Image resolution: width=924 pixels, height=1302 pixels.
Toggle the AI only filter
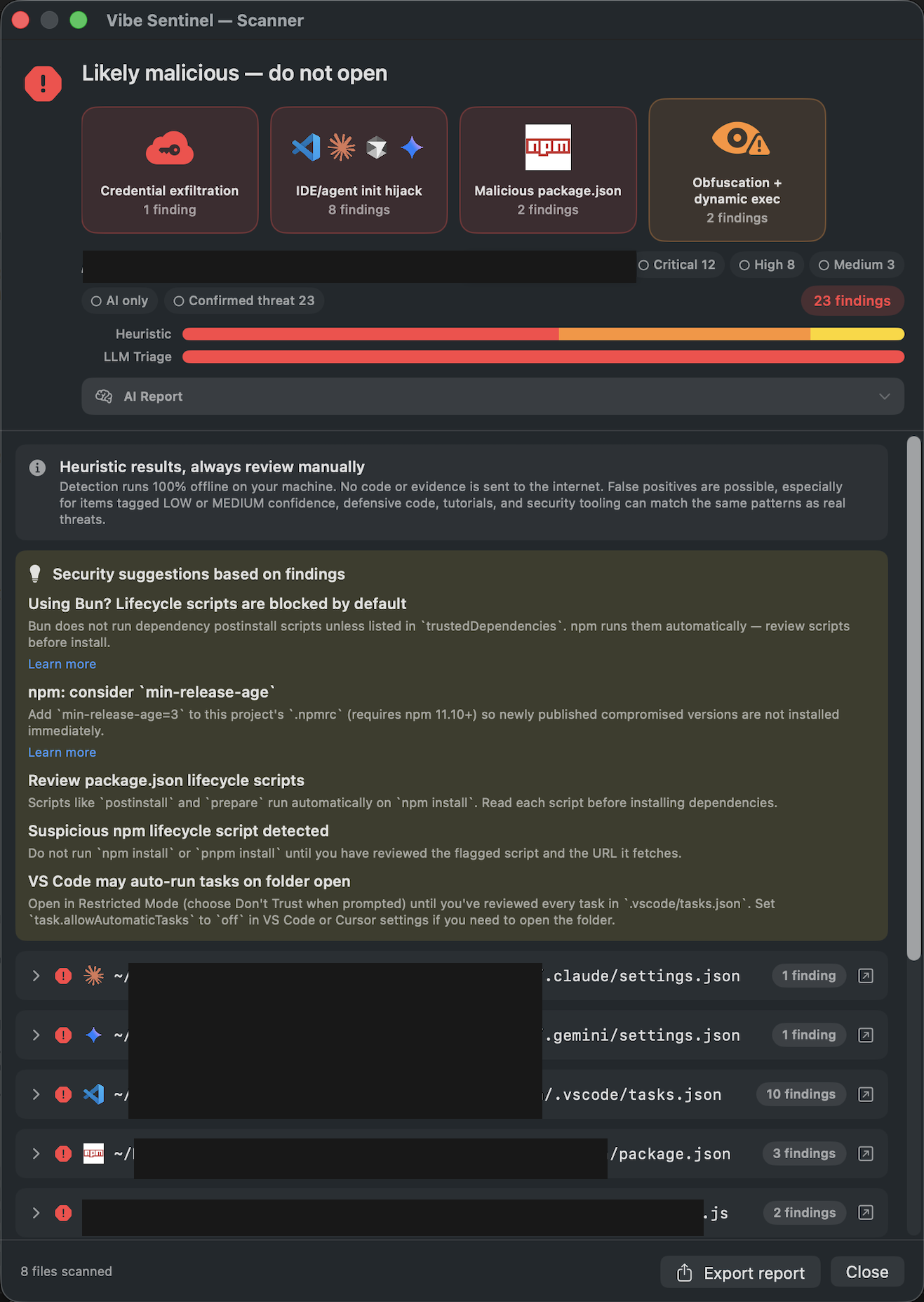coord(119,300)
